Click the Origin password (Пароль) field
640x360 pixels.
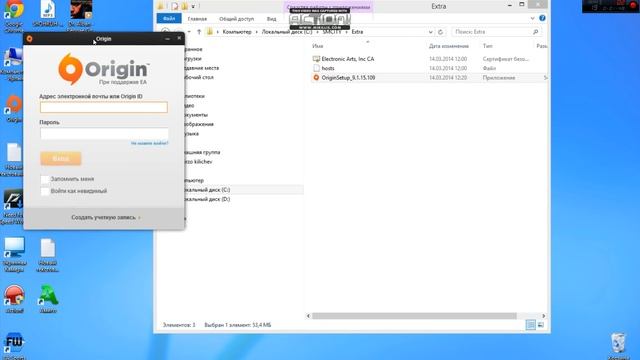(104, 133)
